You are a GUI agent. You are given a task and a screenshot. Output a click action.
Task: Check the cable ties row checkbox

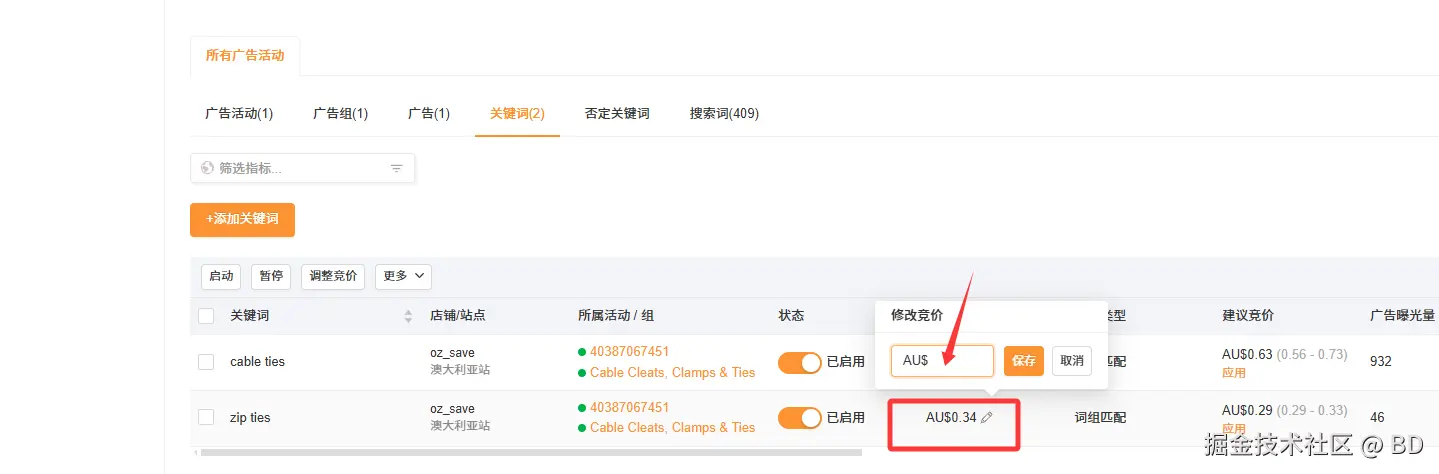point(206,362)
